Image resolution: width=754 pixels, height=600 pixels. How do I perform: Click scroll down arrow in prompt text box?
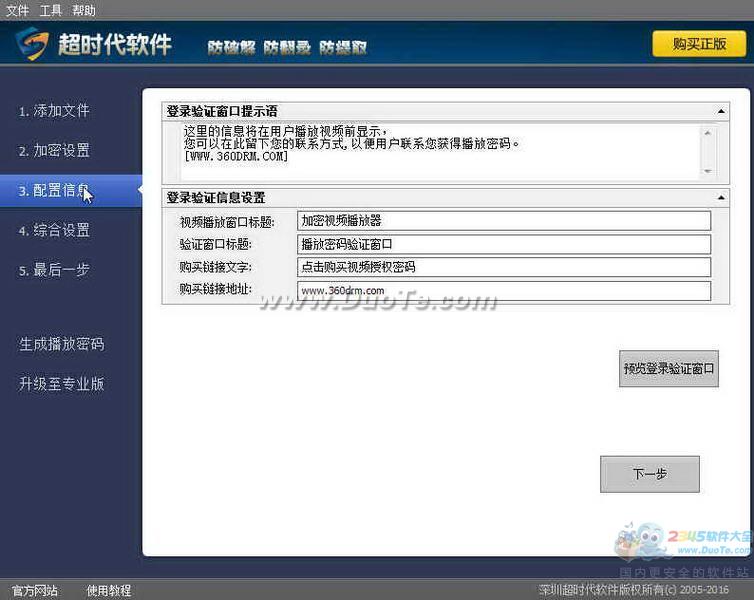pyautogui.click(x=708, y=171)
